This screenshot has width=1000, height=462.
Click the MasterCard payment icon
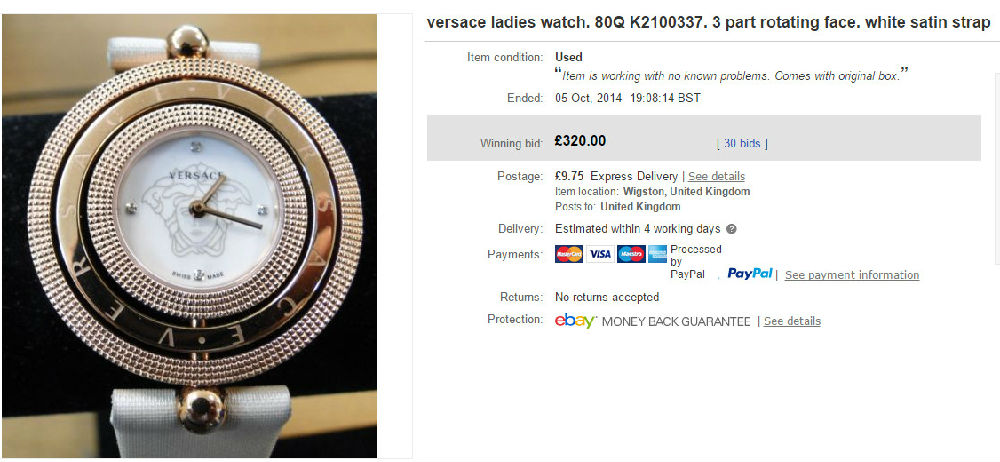(x=569, y=254)
